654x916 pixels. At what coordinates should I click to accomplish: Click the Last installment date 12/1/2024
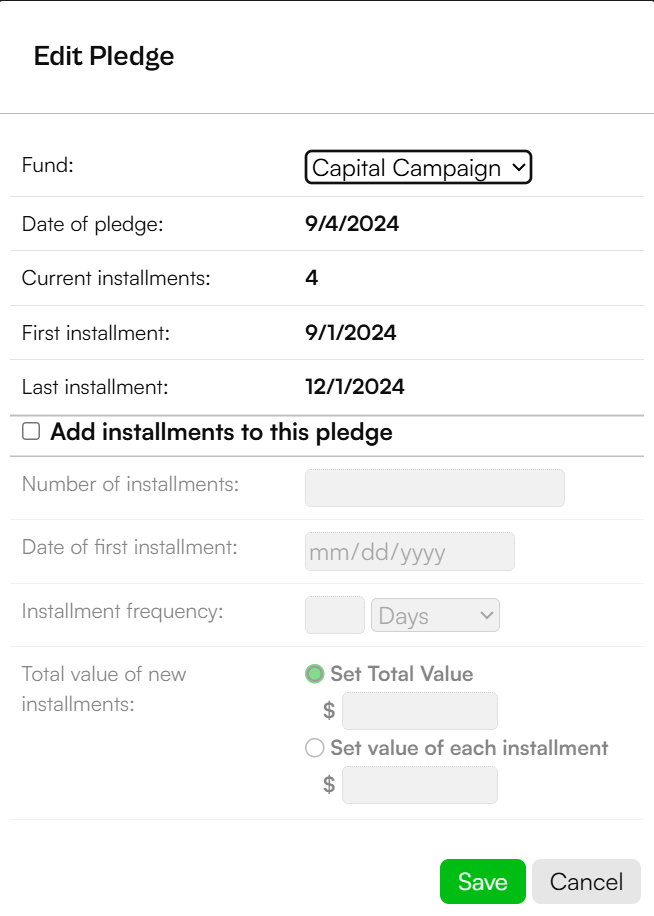(354, 387)
